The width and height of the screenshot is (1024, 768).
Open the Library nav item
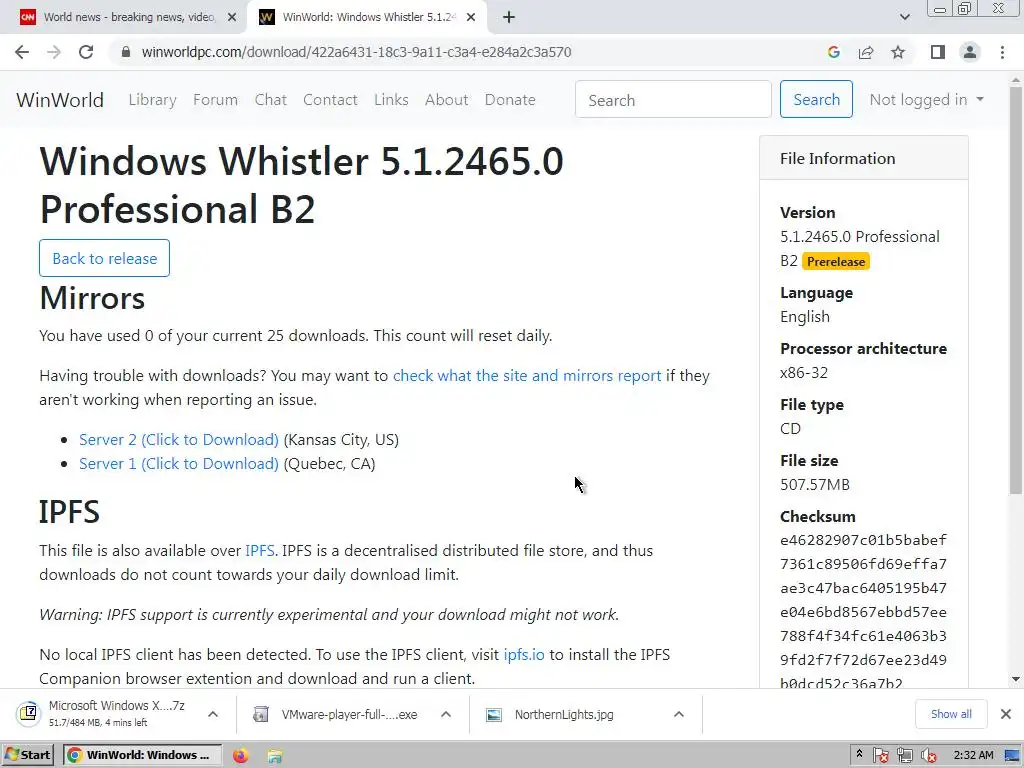pos(153,100)
